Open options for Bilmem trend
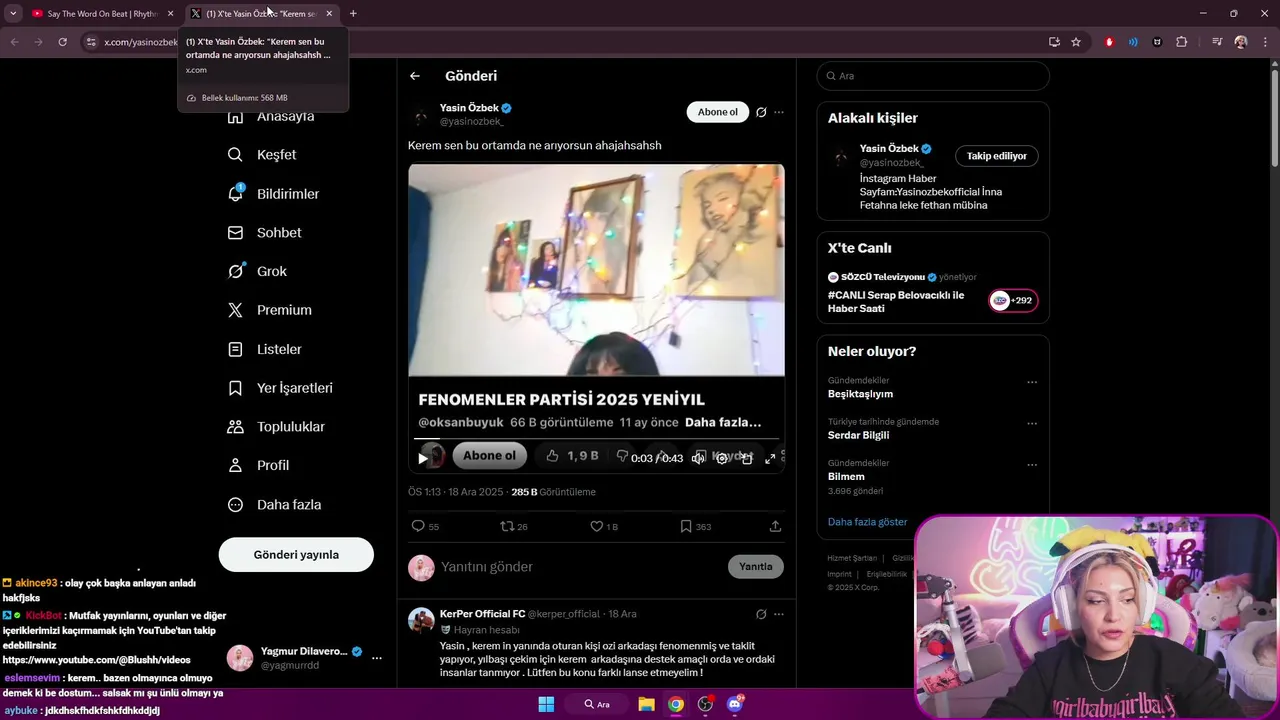This screenshot has height=720, width=1280. [1032, 465]
